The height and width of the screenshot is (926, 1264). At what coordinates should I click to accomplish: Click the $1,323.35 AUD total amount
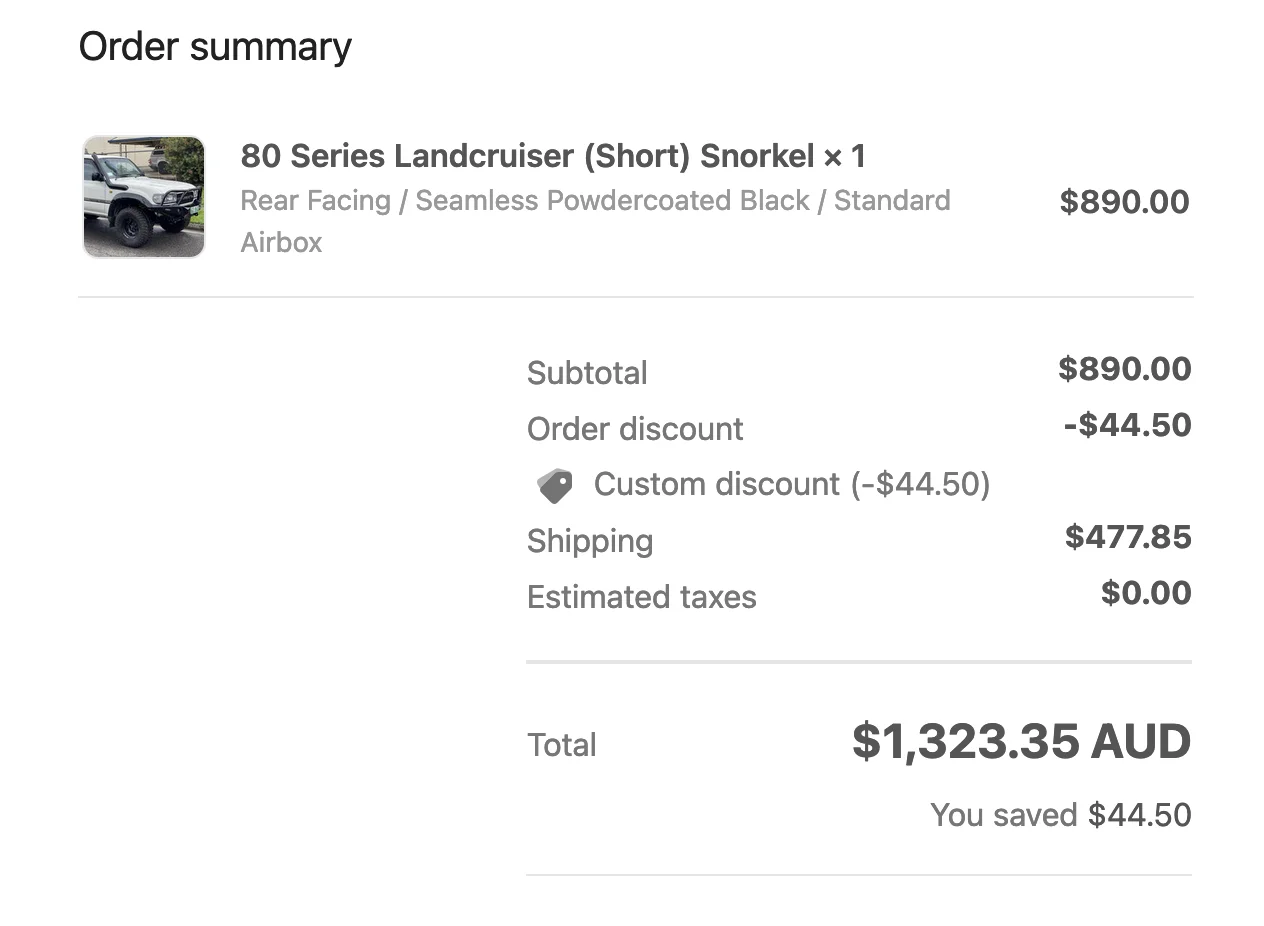click(1021, 742)
